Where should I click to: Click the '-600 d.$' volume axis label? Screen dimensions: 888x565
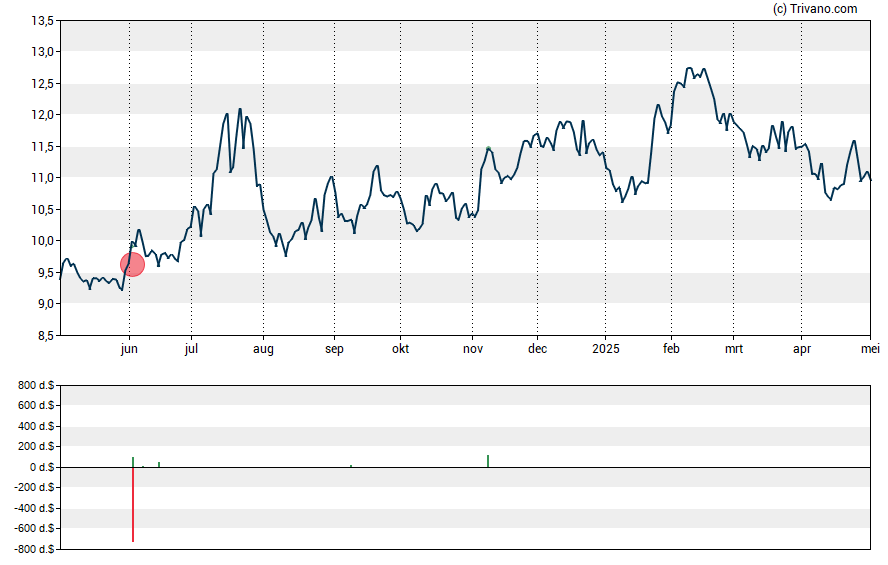35,529
